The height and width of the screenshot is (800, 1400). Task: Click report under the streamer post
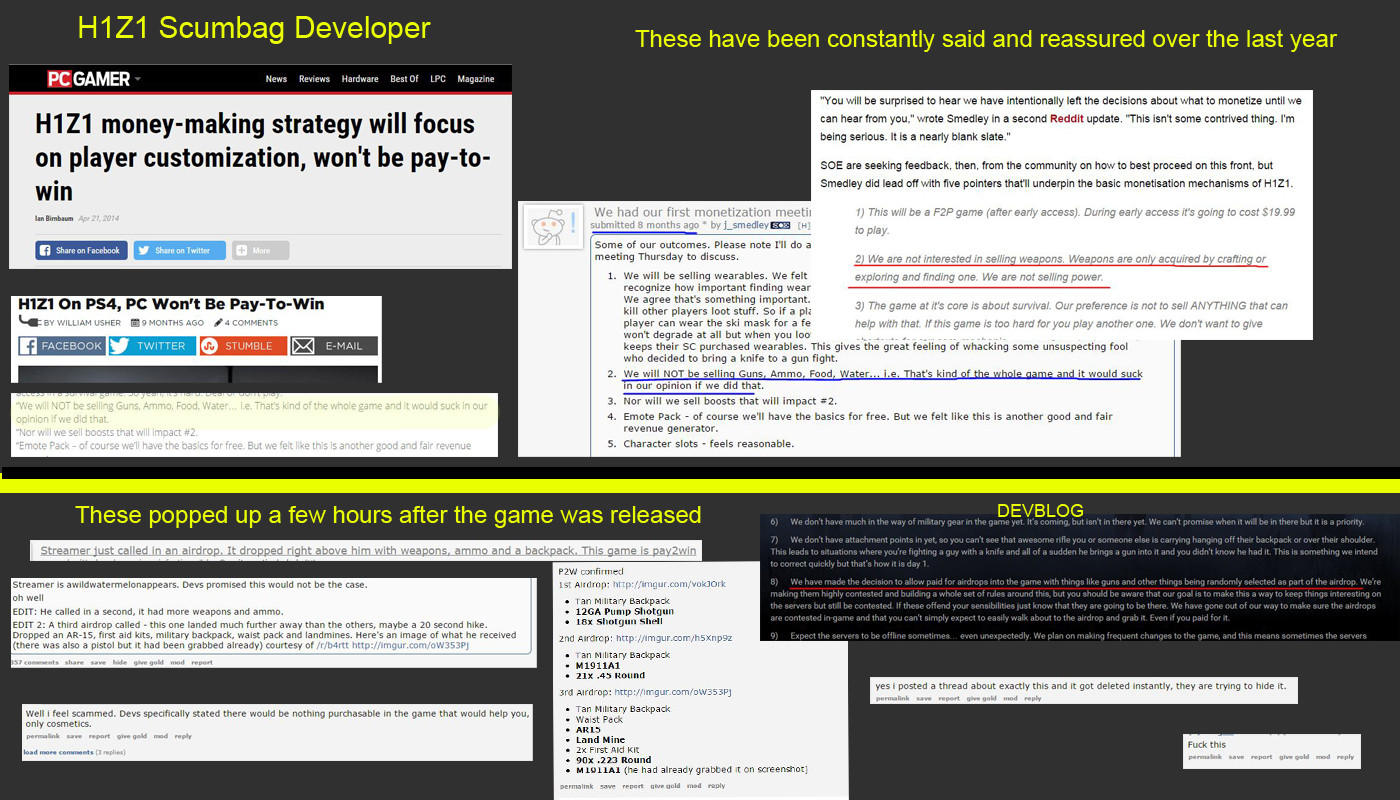click(202, 662)
